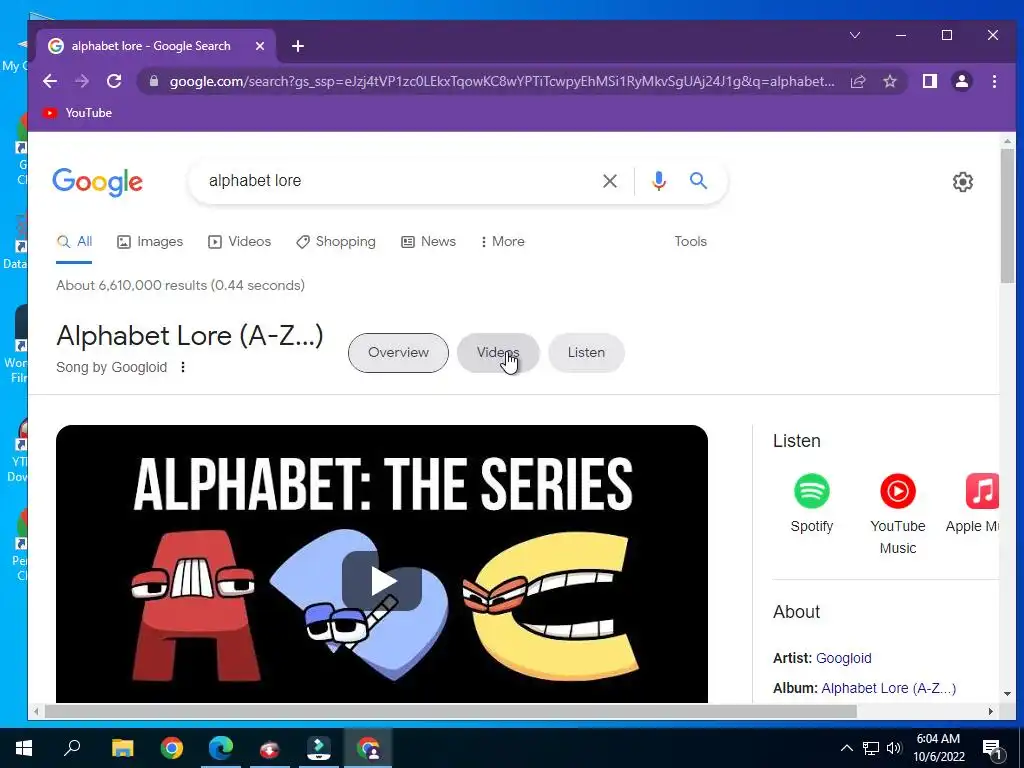This screenshot has width=1024, height=768.
Task: Switch to News results tab
Action: pyautogui.click(x=428, y=242)
